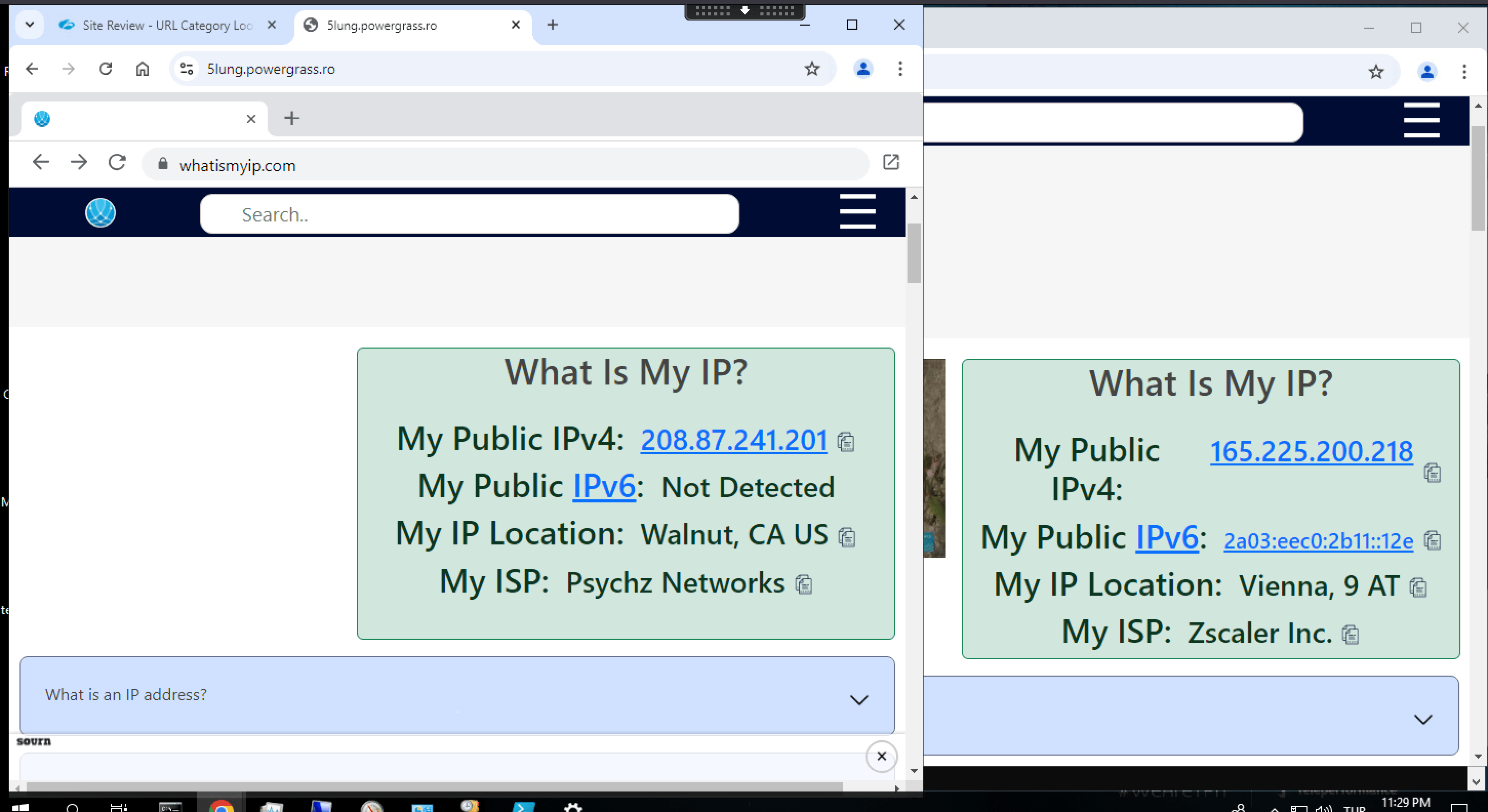Copy the Zscaler Inc. ISP text
Image resolution: width=1488 pixels, height=812 pixels.
point(1350,635)
